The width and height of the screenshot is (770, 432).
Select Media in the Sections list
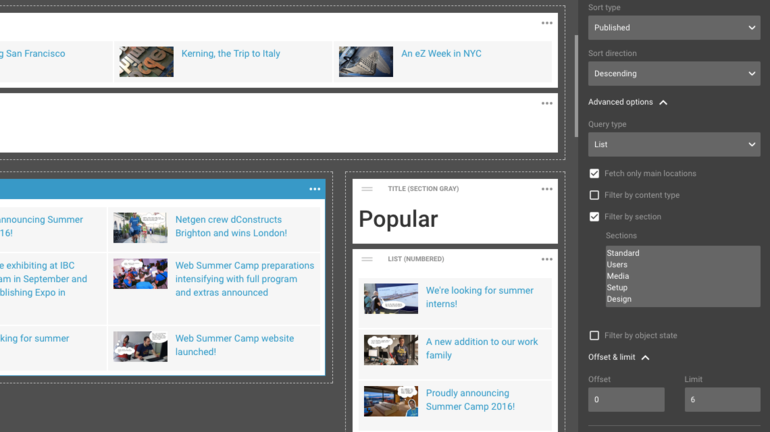pos(618,276)
